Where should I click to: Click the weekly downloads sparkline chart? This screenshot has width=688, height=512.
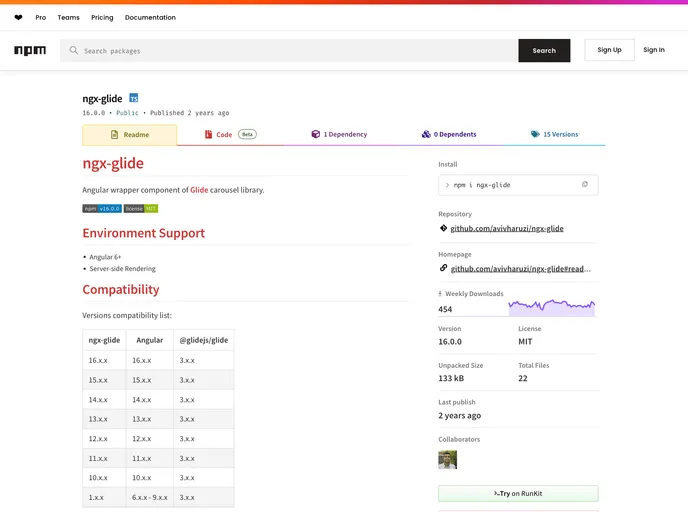(x=552, y=307)
